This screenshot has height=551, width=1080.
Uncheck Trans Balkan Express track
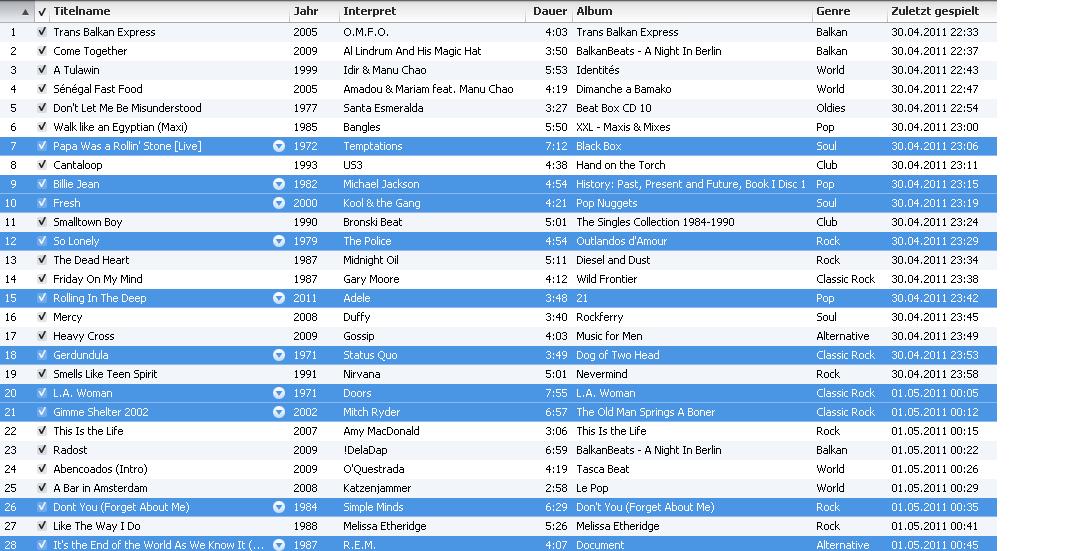[x=42, y=32]
